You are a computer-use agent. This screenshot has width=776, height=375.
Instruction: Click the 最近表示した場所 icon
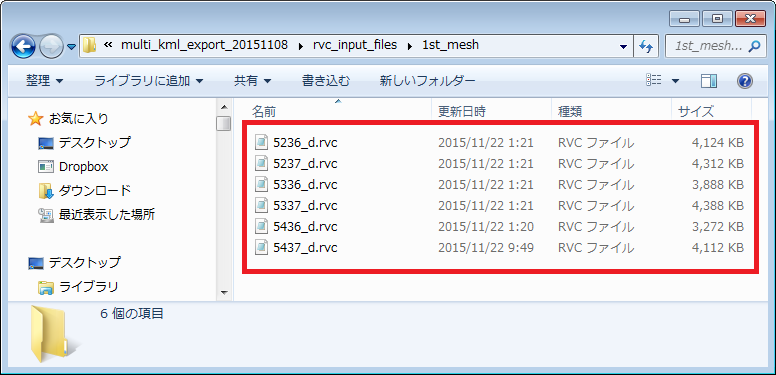(46, 214)
